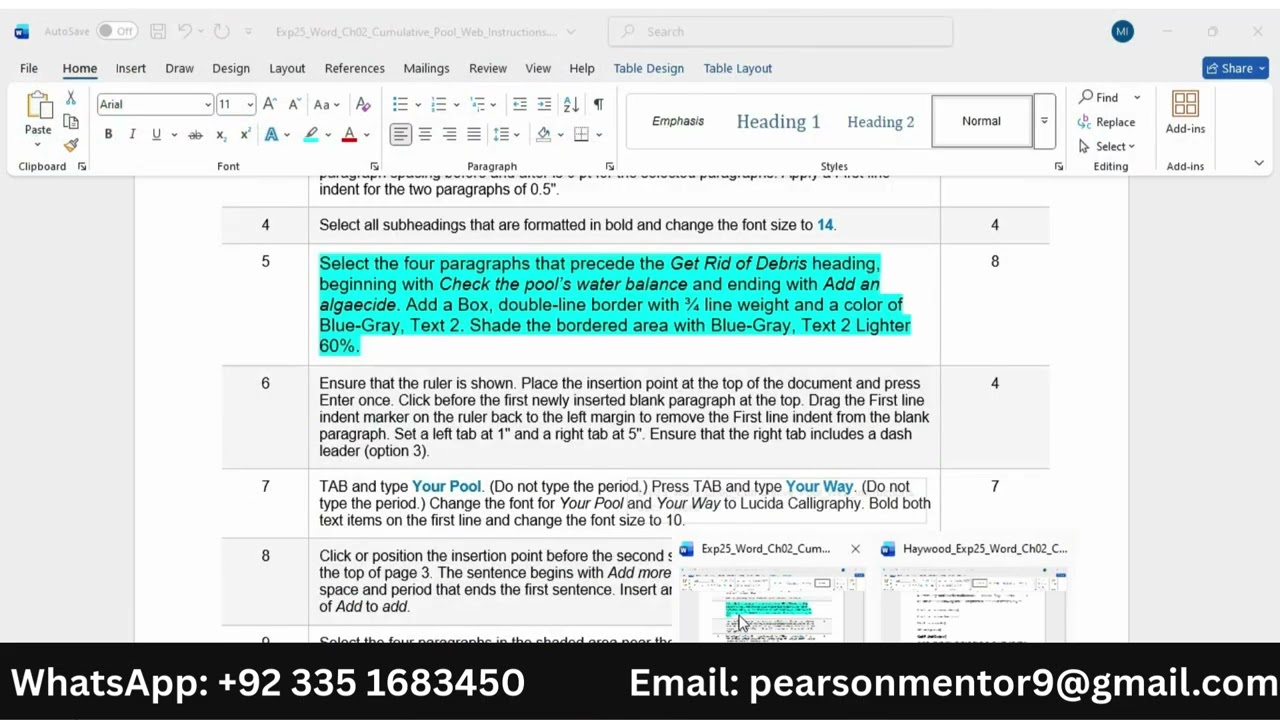Undo the last action
The image size is (1280, 720).
187,32
